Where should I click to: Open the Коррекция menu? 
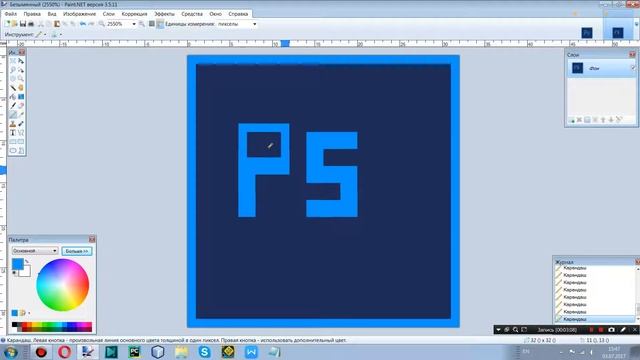(134, 14)
